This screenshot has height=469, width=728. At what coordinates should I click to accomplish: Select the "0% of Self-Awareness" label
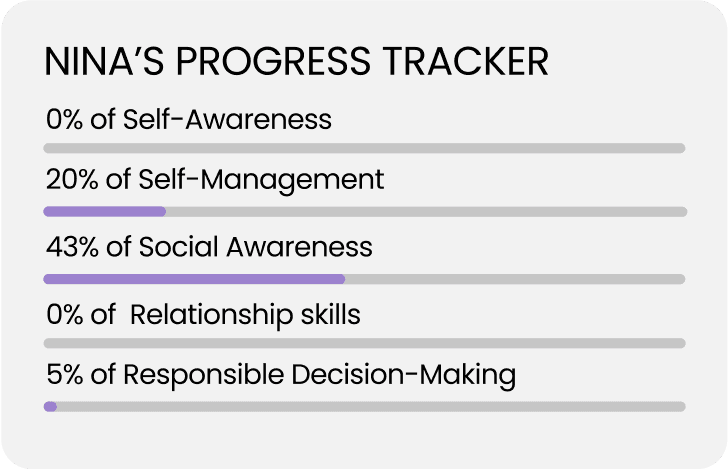[x=188, y=120]
